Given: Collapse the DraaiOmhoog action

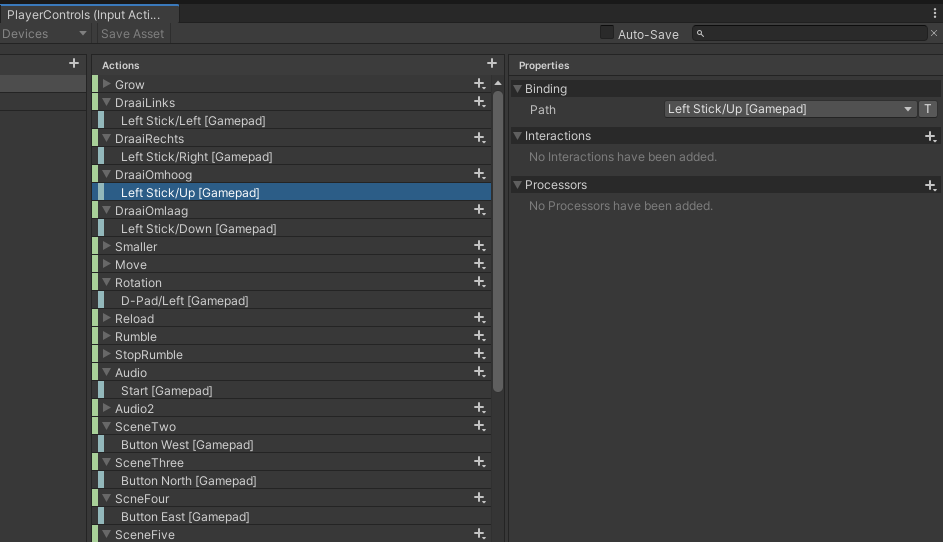Looking at the screenshot, I should (x=107, y=174).
